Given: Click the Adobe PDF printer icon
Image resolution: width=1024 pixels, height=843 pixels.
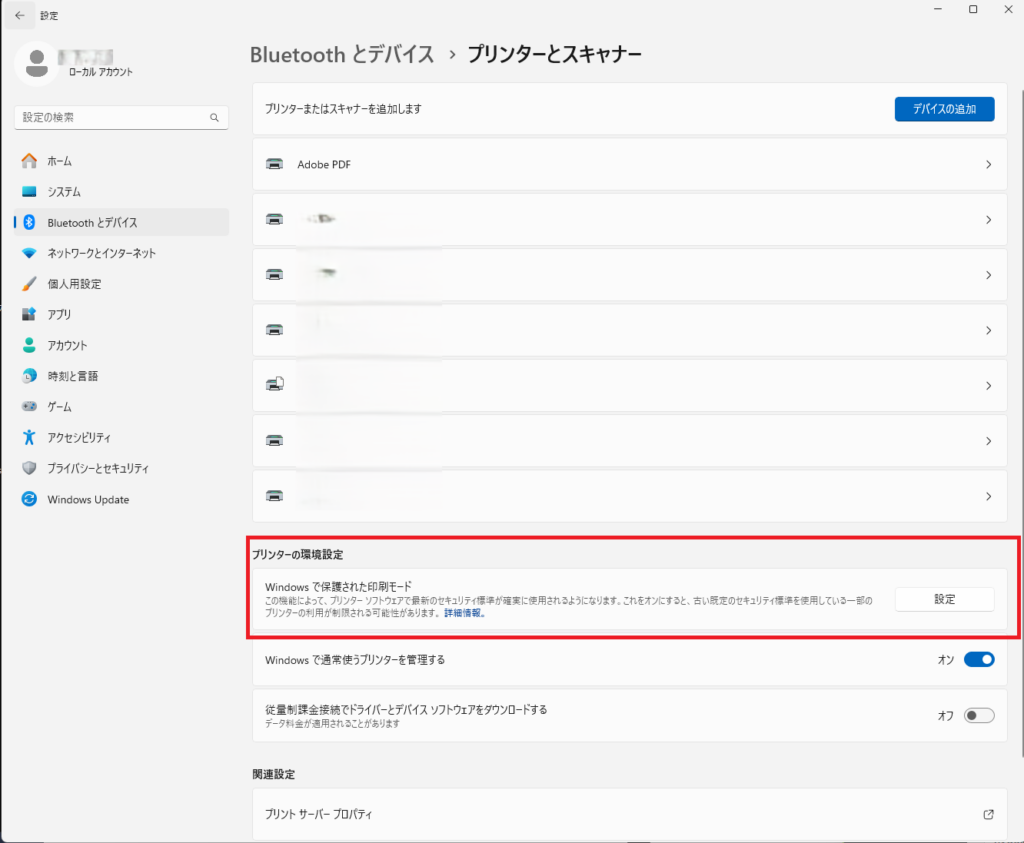Looking at the screenshot, I should coord(275,164).
